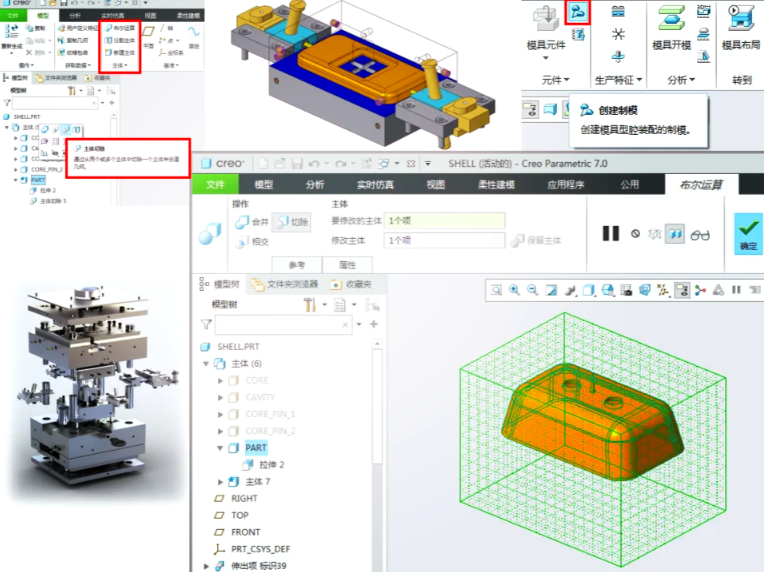Open the model tree settings hammer icon in the SHELL window
764x572 pixels.
(309, 305)
